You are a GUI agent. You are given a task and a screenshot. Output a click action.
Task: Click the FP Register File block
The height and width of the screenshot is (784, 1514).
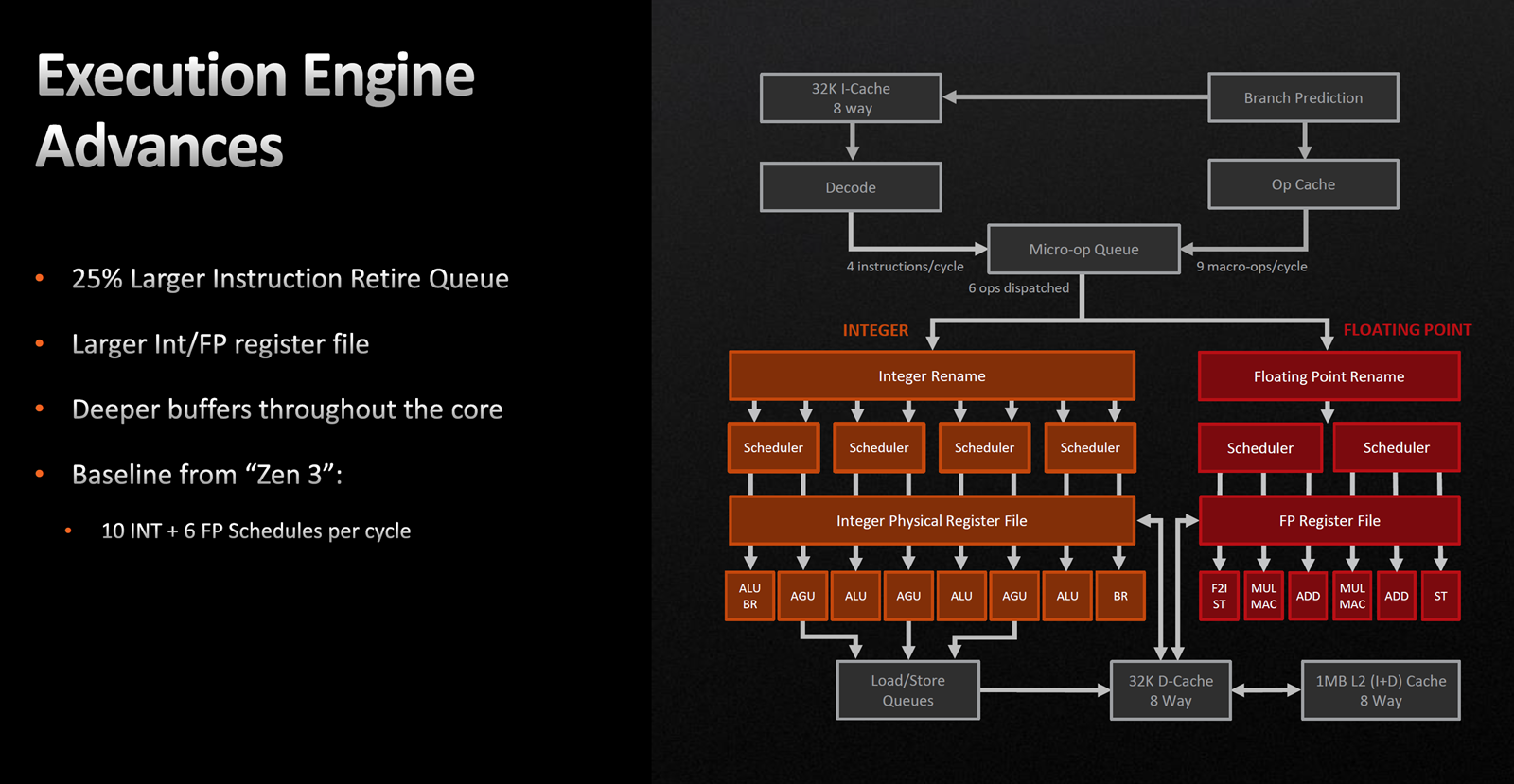[1329, 521]
